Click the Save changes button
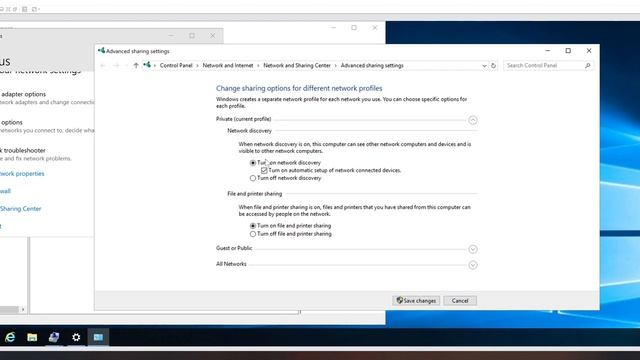Screen dimensions: 640x360 pyautogui.click(x=416, y=300)
